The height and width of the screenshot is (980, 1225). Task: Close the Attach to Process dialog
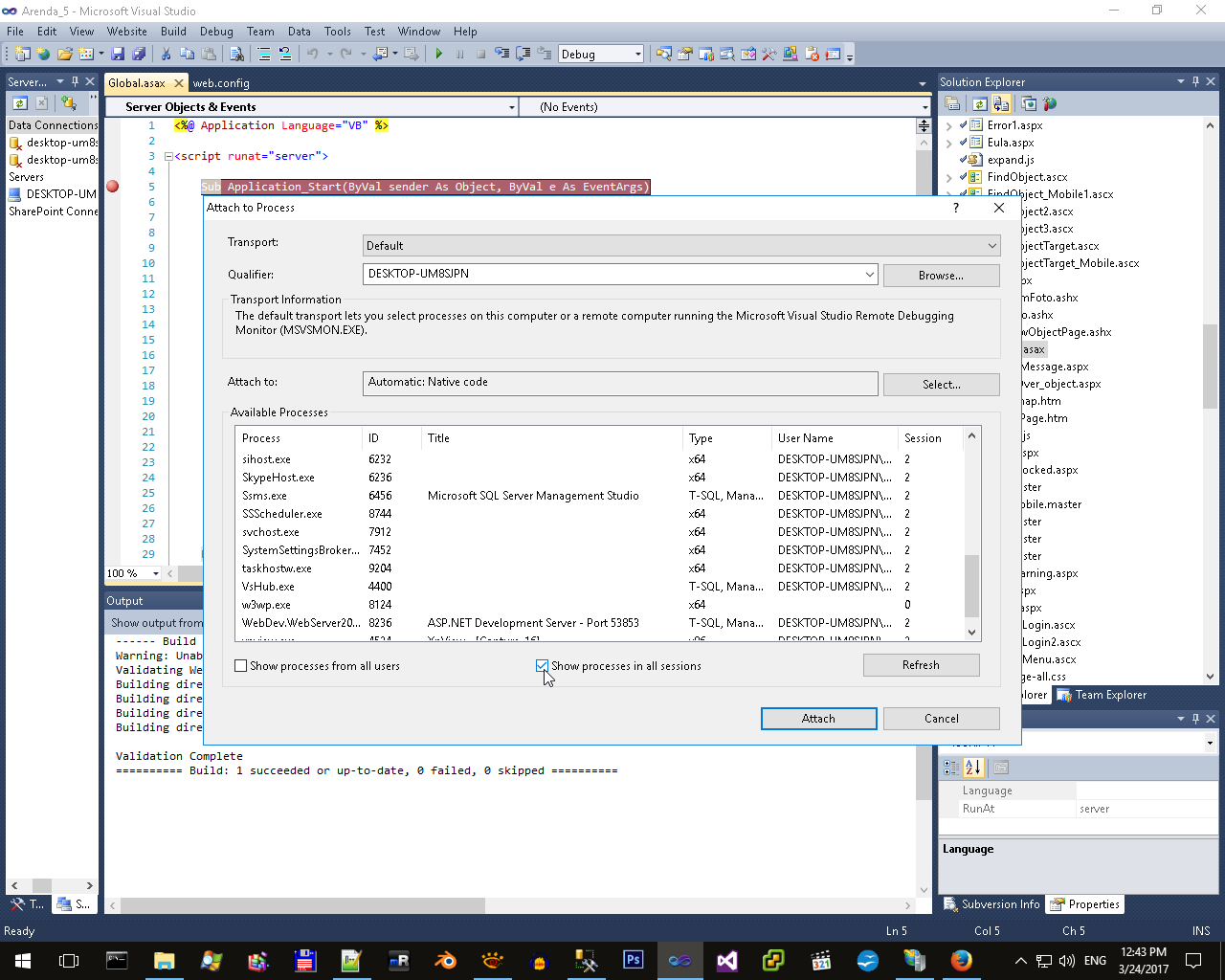coord(999,208)
